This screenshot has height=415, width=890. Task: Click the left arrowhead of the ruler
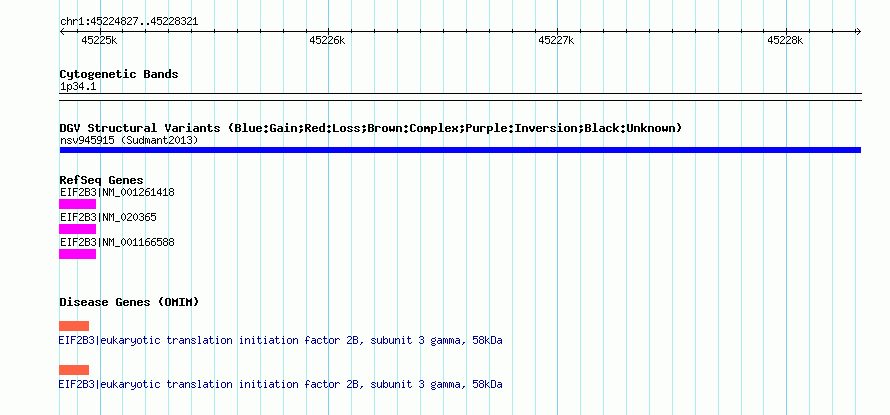[x=62, y=32]
